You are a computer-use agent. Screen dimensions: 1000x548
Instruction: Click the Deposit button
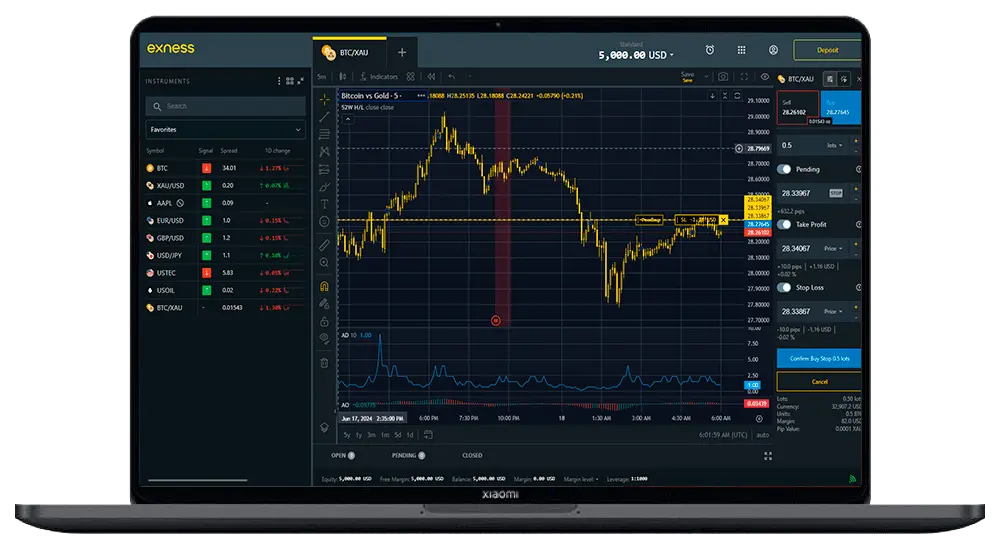tap(826, 50)
